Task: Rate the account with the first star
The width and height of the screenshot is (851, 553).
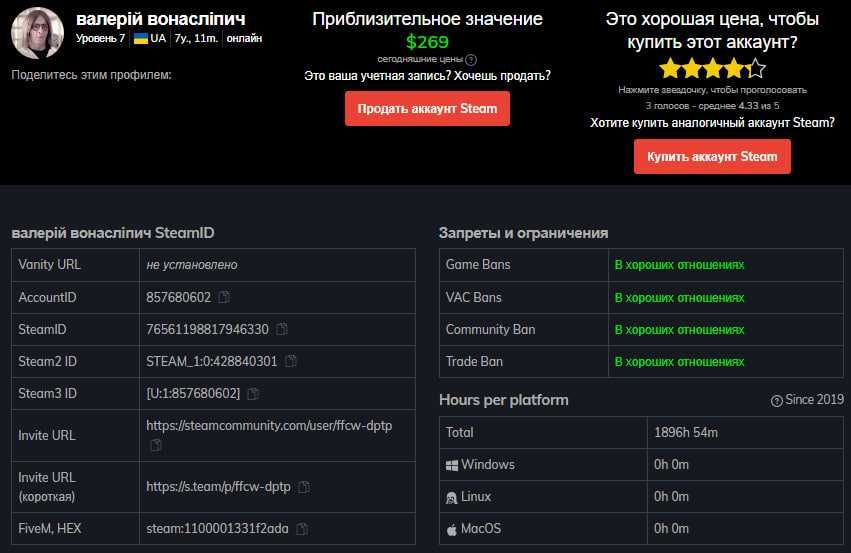Action: coord(670,69)
